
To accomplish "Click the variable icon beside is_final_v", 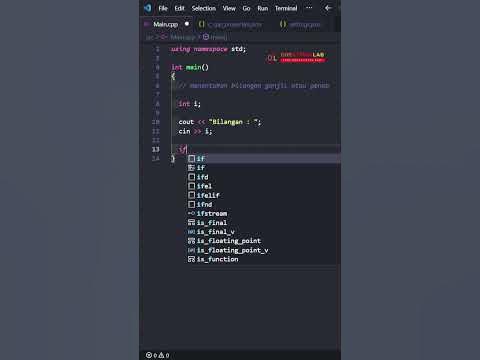I will [x=191, y=232].
